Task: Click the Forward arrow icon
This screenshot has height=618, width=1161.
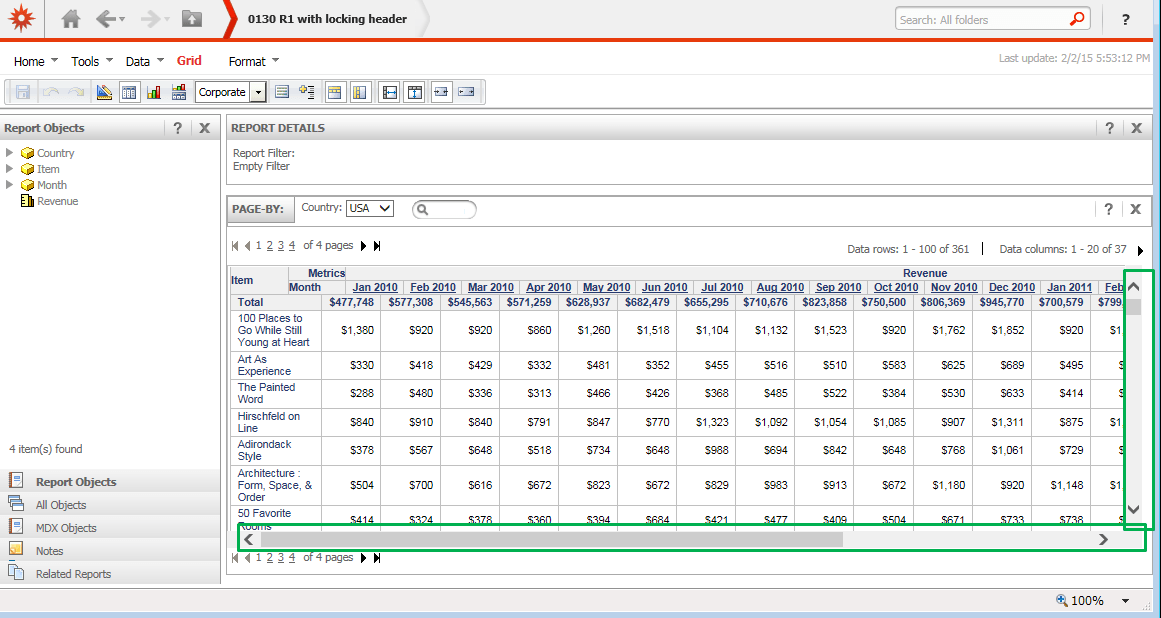Action: click(x=150, y=19)
